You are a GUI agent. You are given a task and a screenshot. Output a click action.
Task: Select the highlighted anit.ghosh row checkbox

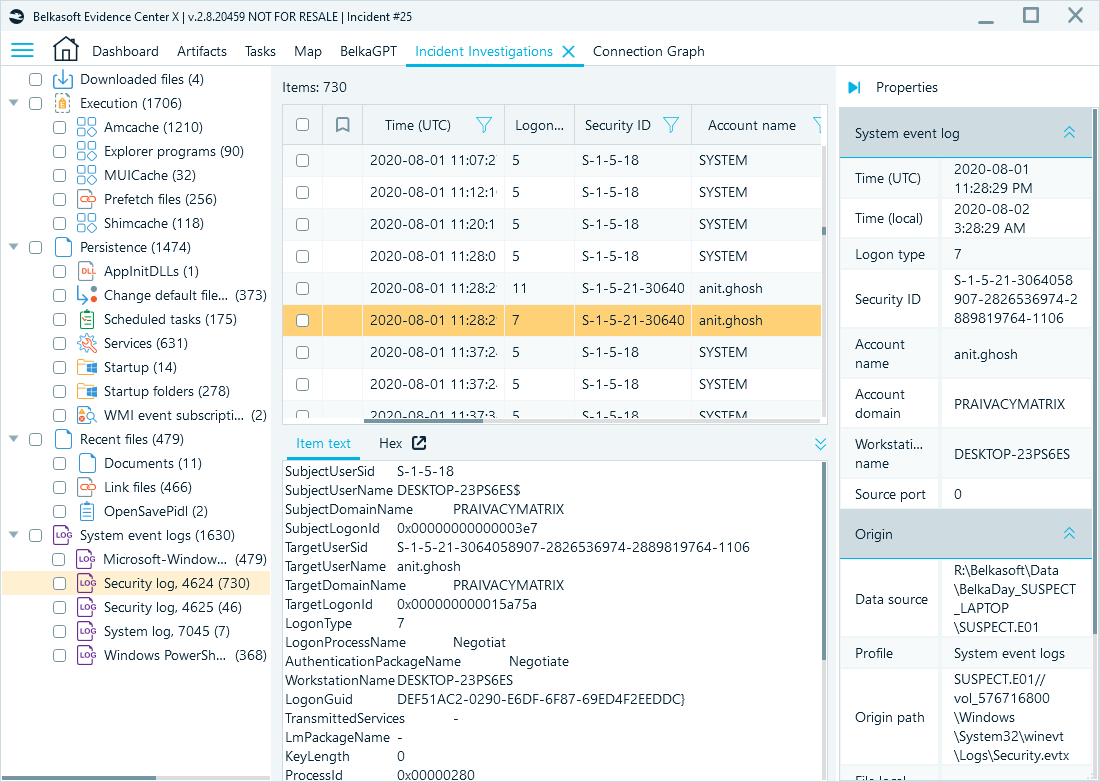[303, 320]
